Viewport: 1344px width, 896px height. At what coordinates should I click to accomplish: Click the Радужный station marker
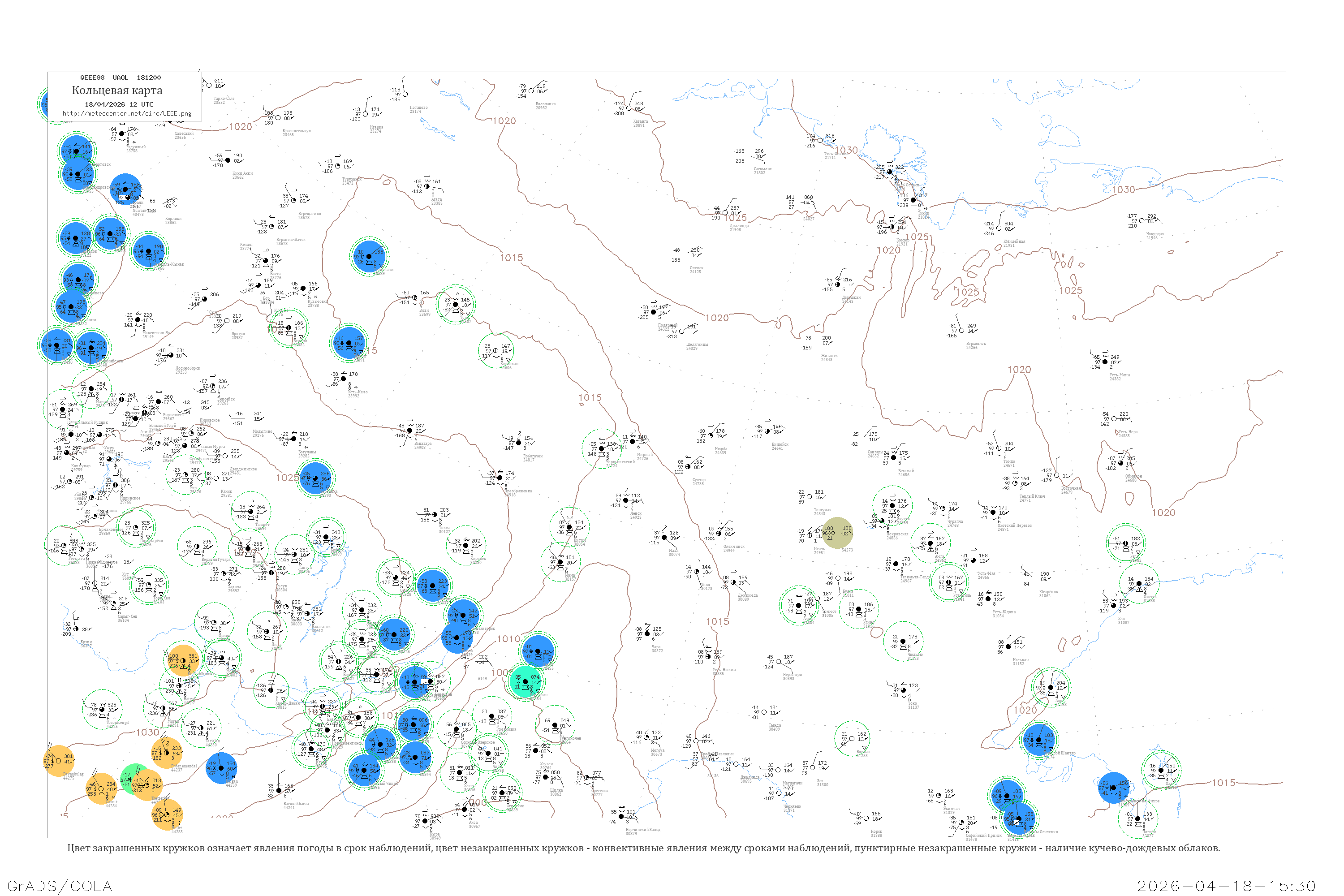[x=122, y=134]
